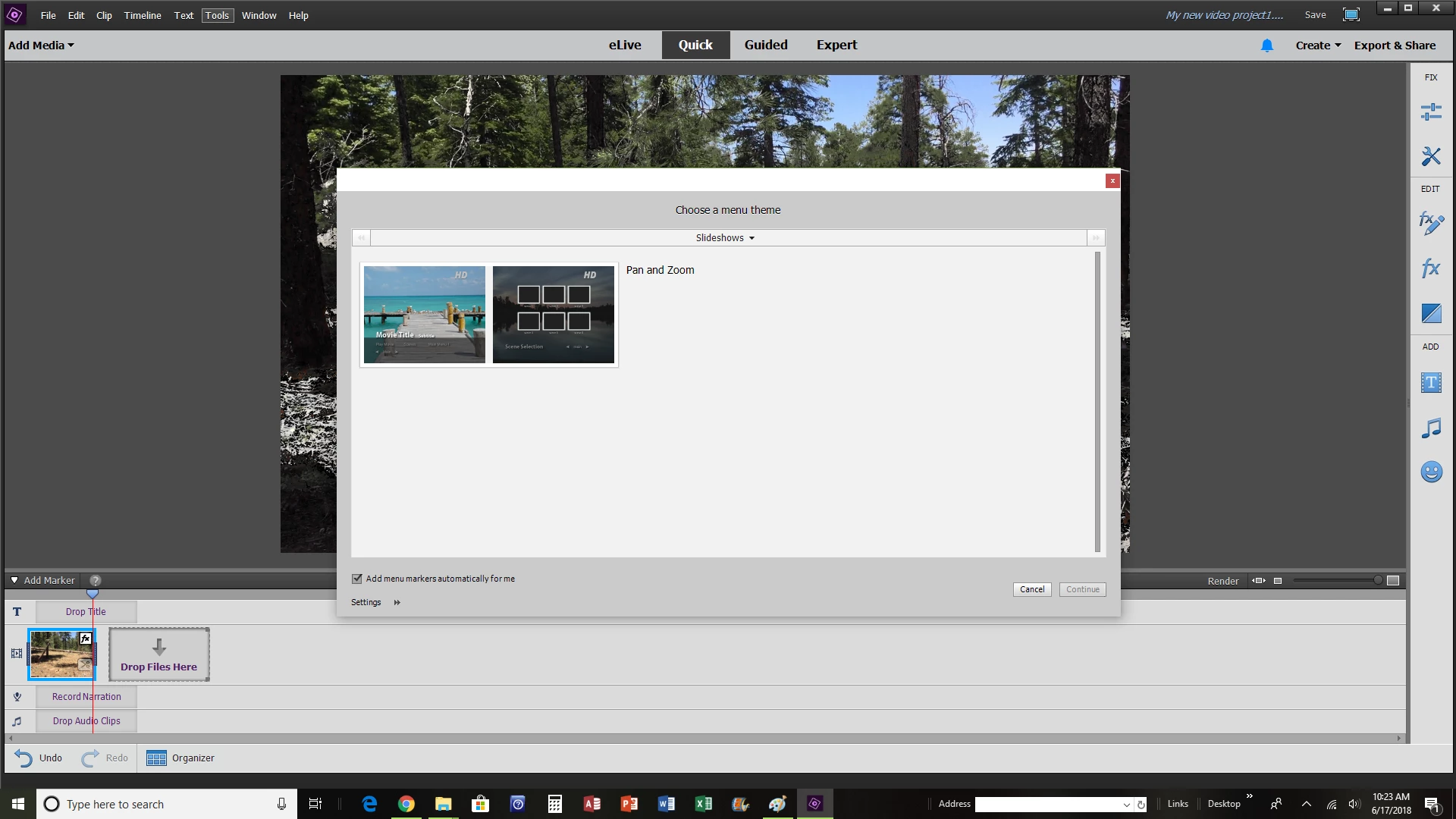
Task: Open the Effects fx panel
Action: (1430, 268)
